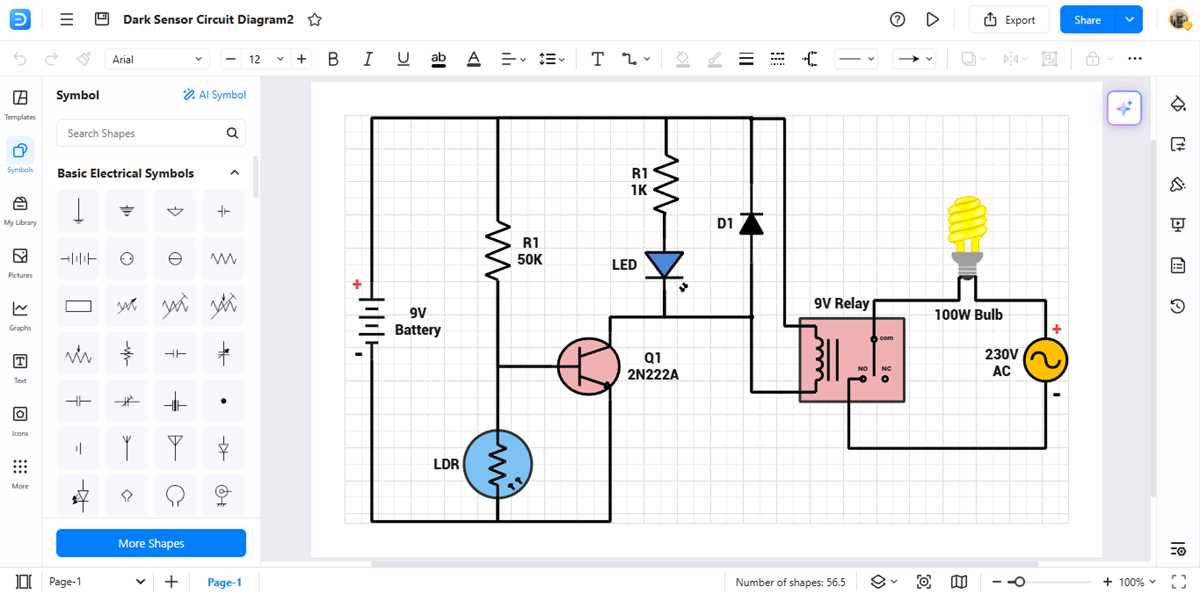The width and height of the screenshot is (1200, 594).
Task: Click the fullscreen expand icon
Action: (1181, 581)
